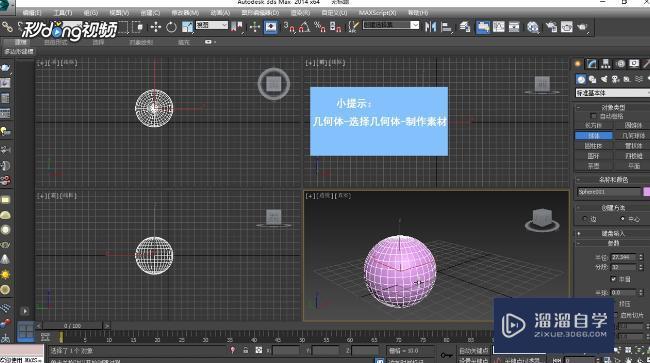Viewport: 650px width, 363px height.
Task: Open the Hierarchy panel tab icon
Action: click(x=606, y=64)
